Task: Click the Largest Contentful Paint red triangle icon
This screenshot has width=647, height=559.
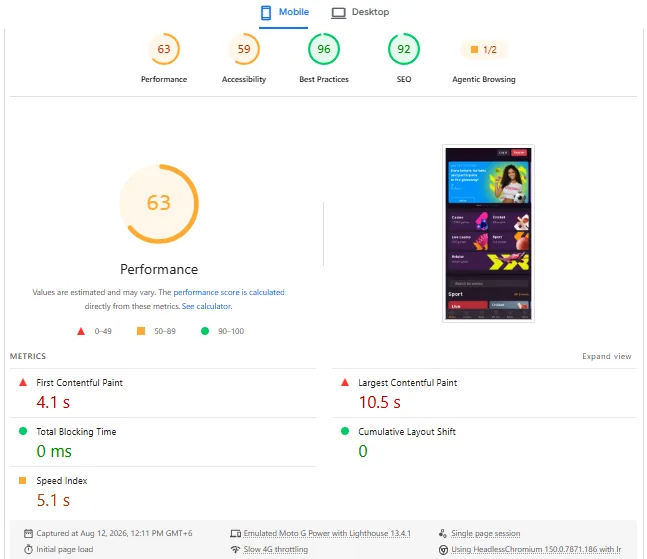Action: [345, 382]
